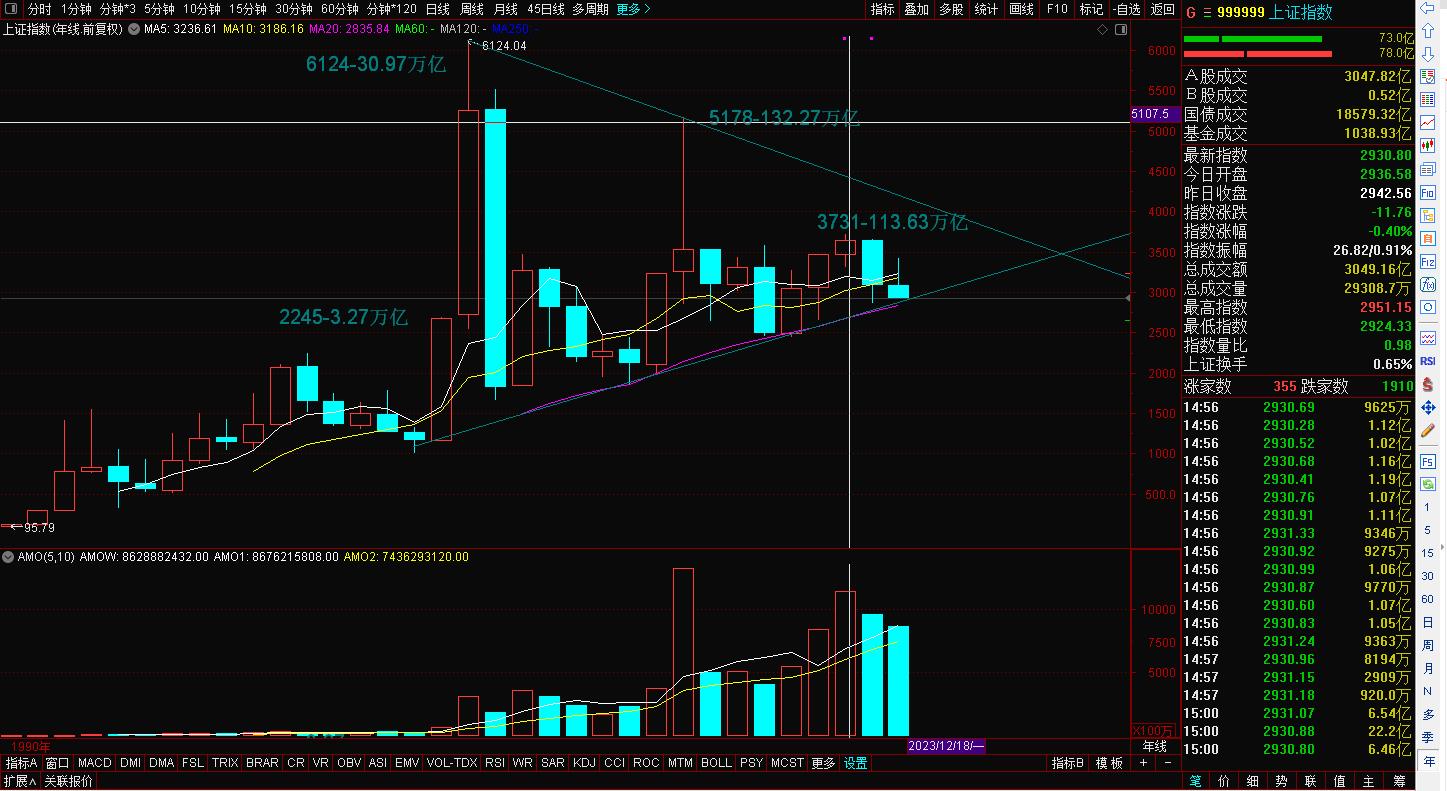Select the BOLL indicator tab
Screen dimensions: 1447x791
[716, 763]
